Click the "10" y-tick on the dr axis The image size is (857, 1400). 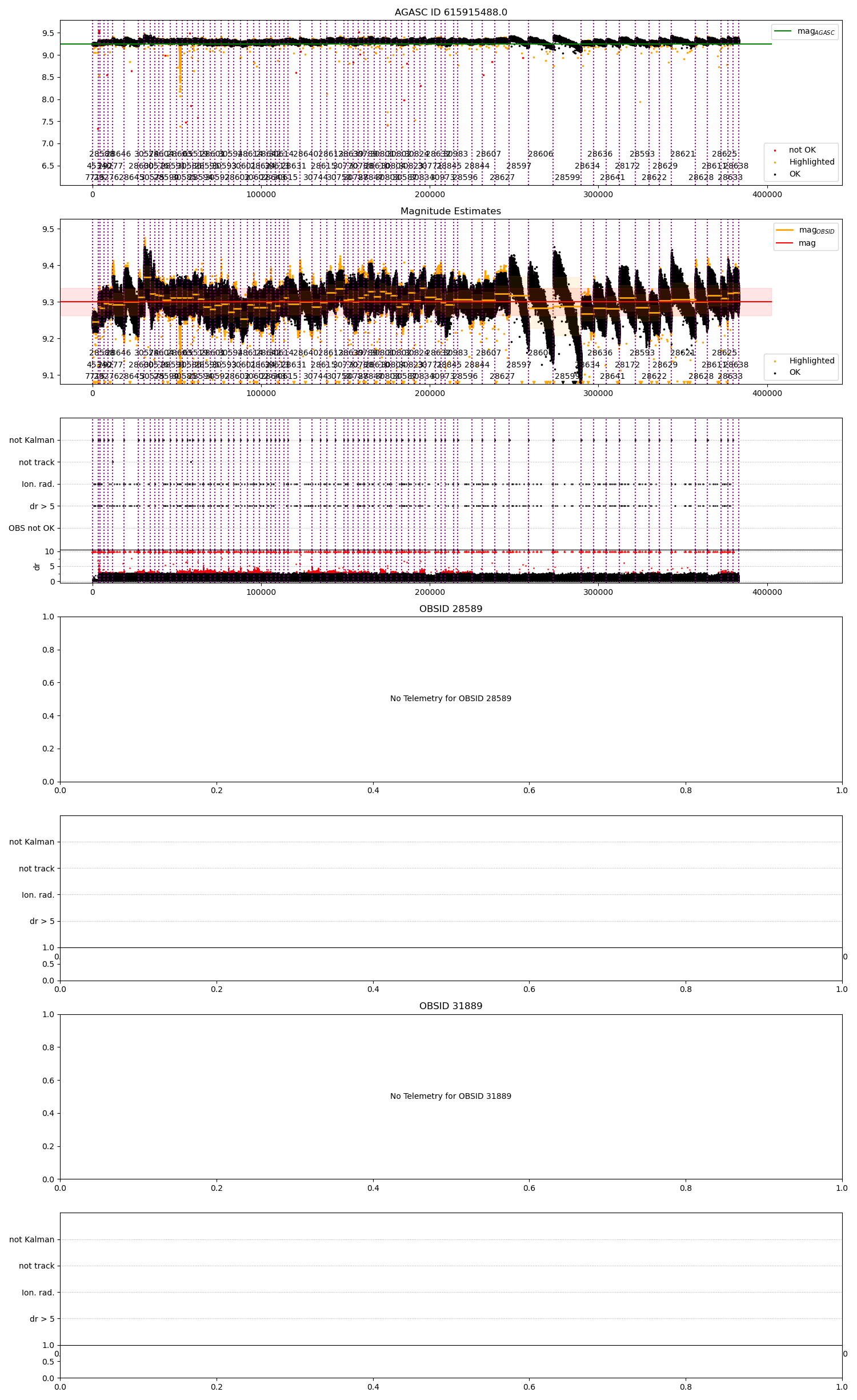(50, 551)
